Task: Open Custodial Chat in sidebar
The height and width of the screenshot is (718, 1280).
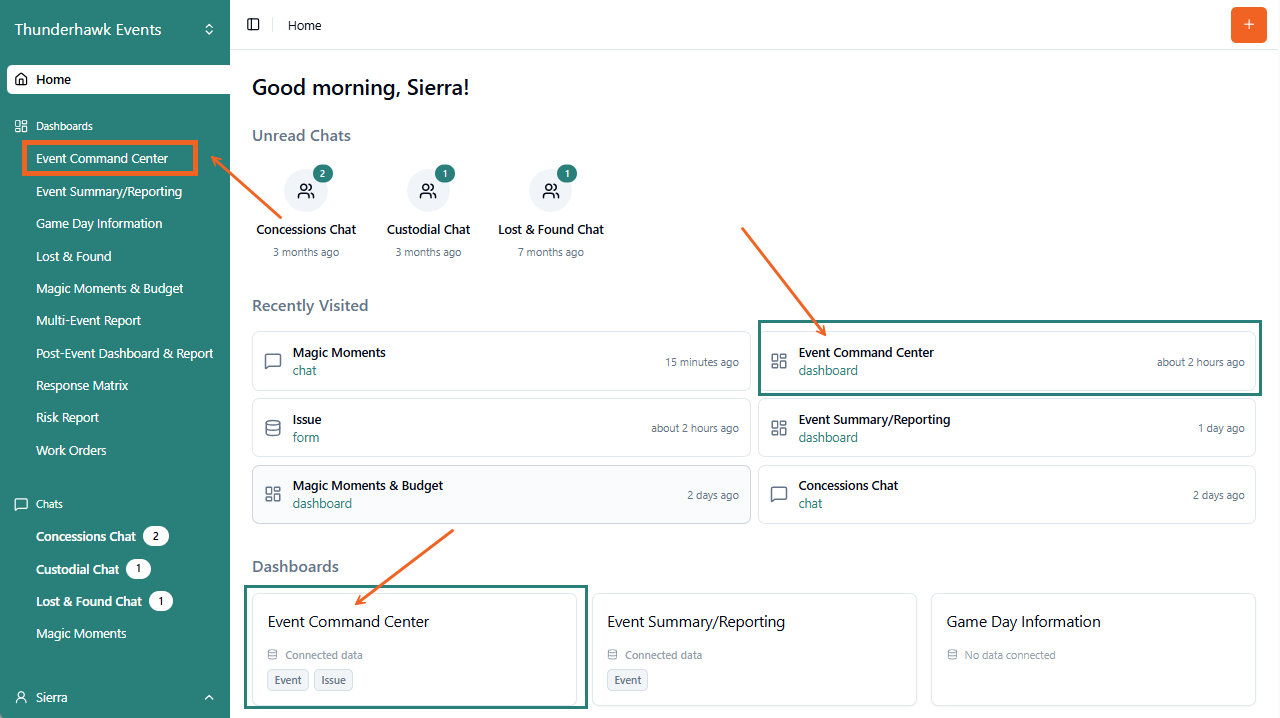Action: click(77, 569)
